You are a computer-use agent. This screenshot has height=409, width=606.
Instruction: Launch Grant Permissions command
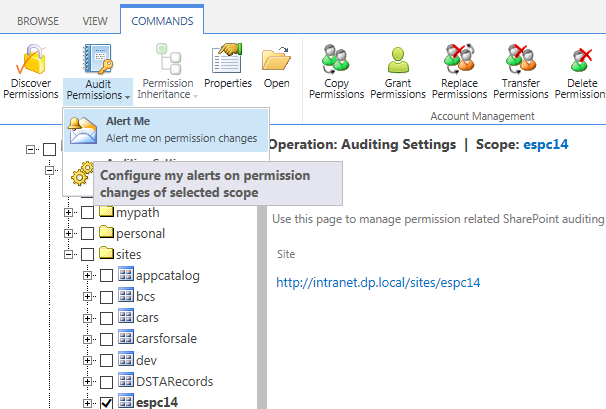click(x=398, y=72)
